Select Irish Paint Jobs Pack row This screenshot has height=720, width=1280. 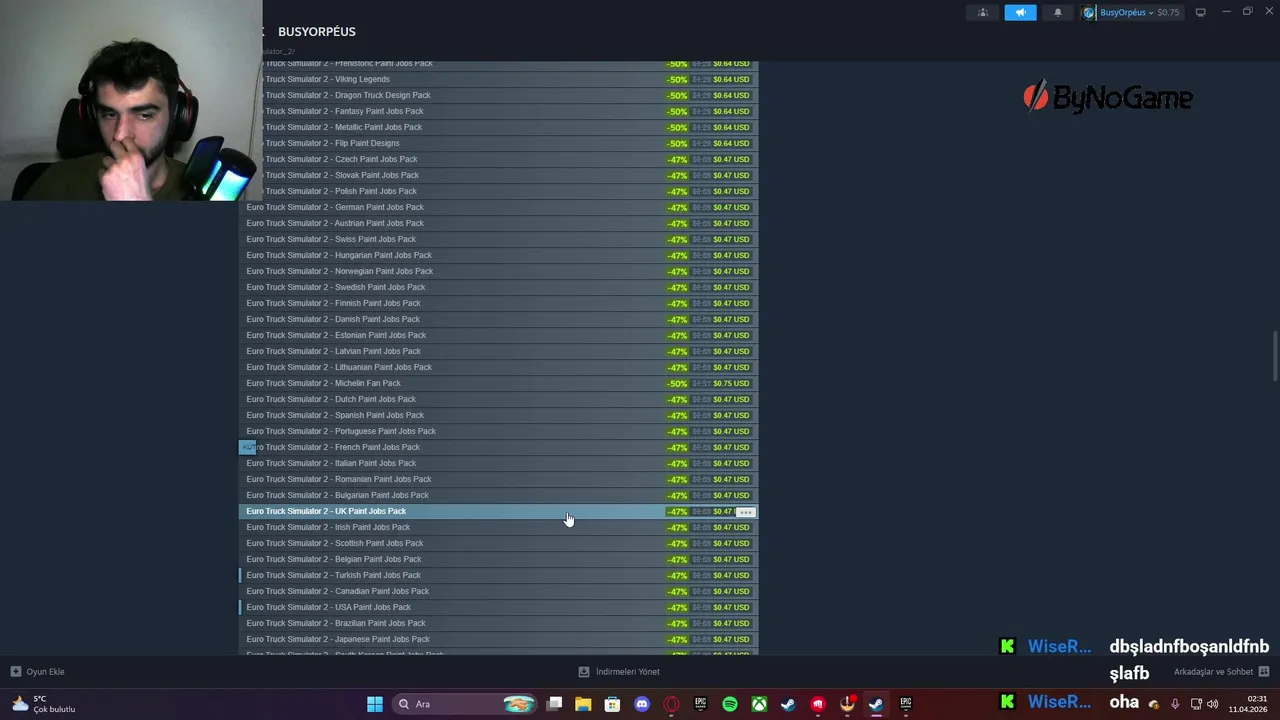tap(499, 528)
